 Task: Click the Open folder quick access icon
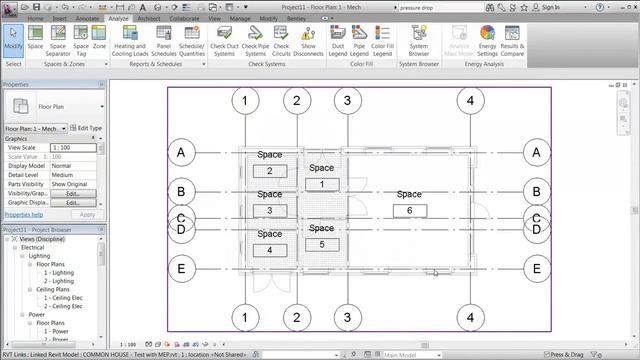(x=24, y=7)
